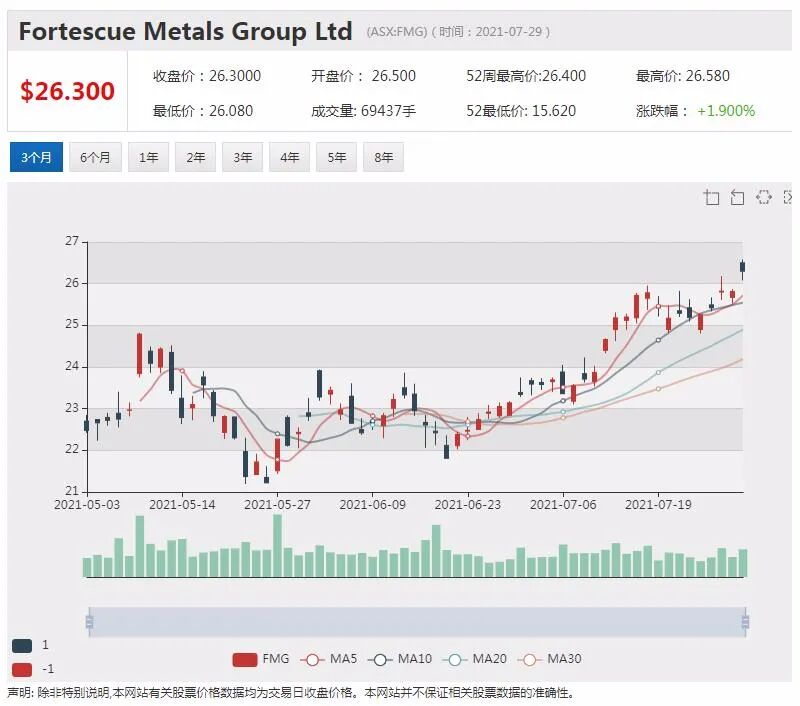Click the partially visible rightmost toolbox icon
The width and height of the screenshot is (800, 706).
pos(787,197)
